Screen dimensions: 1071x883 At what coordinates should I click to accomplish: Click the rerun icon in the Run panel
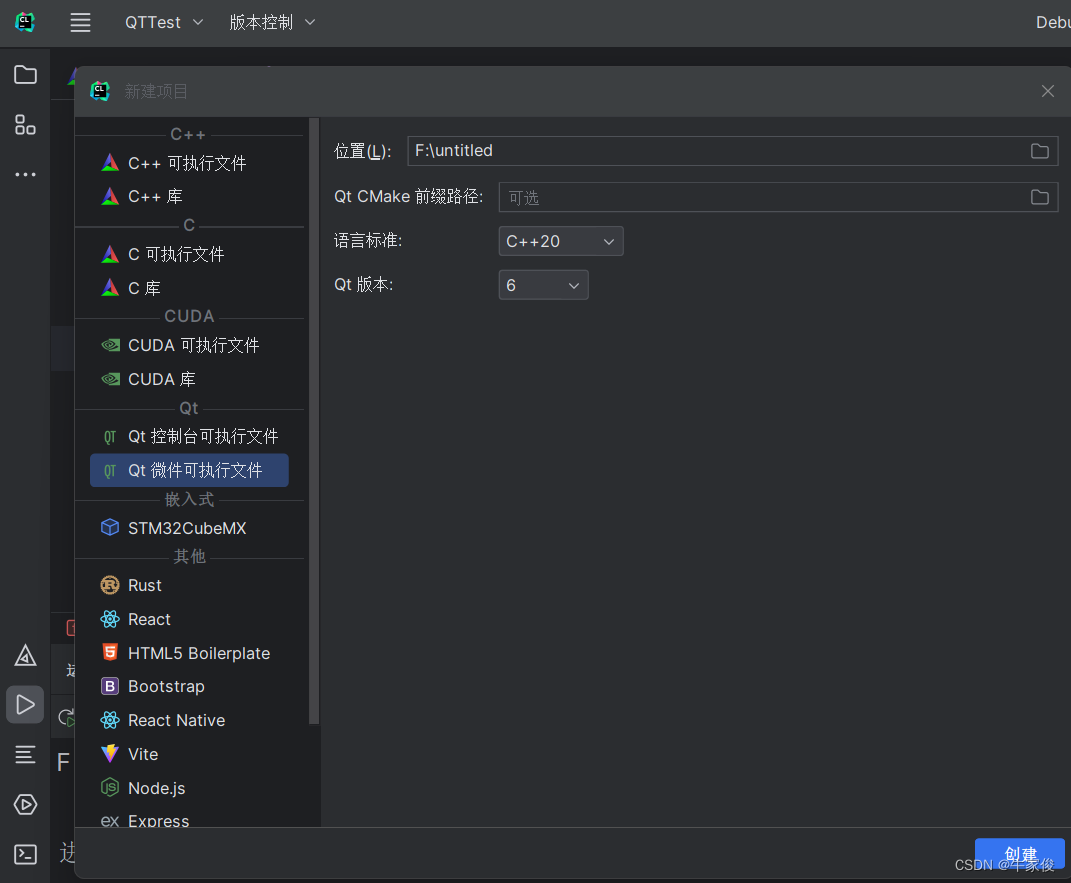click(x=66, y=718)
